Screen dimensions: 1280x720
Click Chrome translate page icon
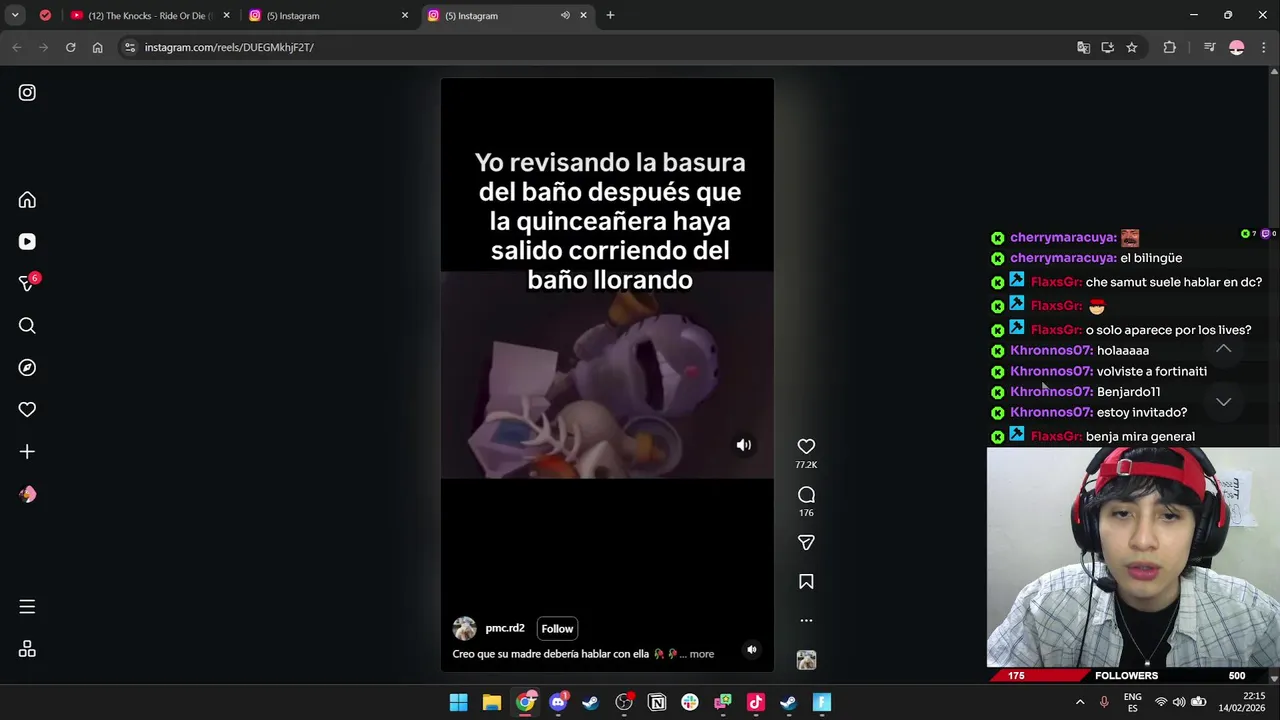[1083, 47]
